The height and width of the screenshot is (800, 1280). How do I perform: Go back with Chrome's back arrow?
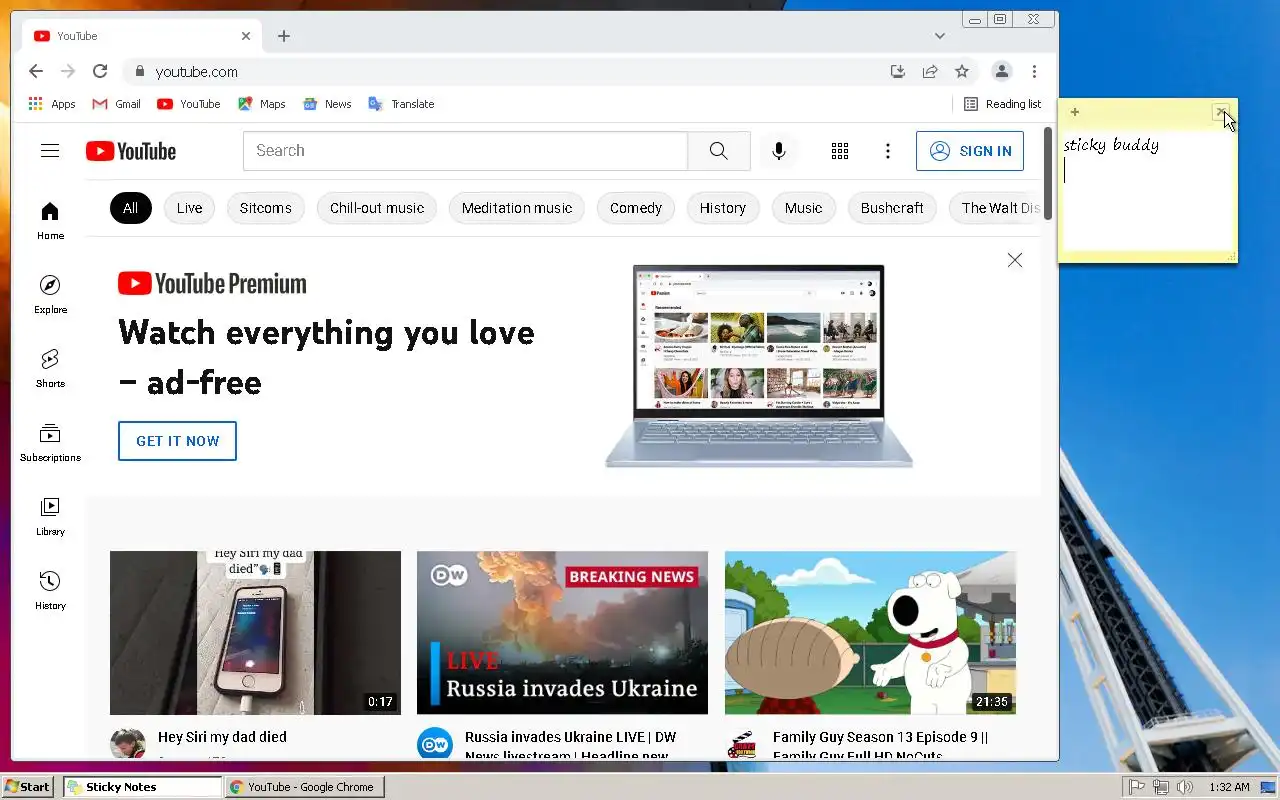tap(36, 71)
